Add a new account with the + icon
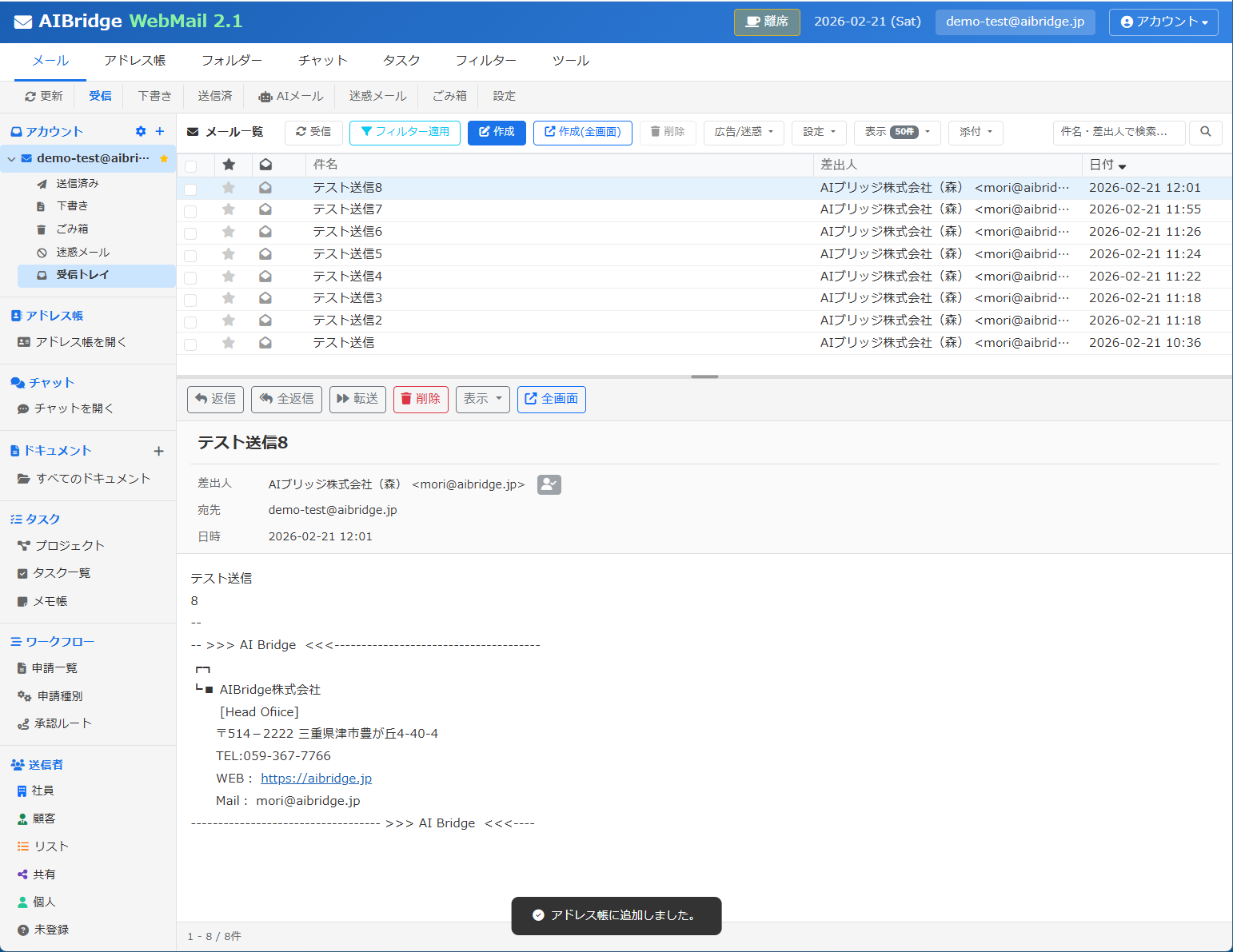Viewport: 1233px width, 952px height. point(159,131)
